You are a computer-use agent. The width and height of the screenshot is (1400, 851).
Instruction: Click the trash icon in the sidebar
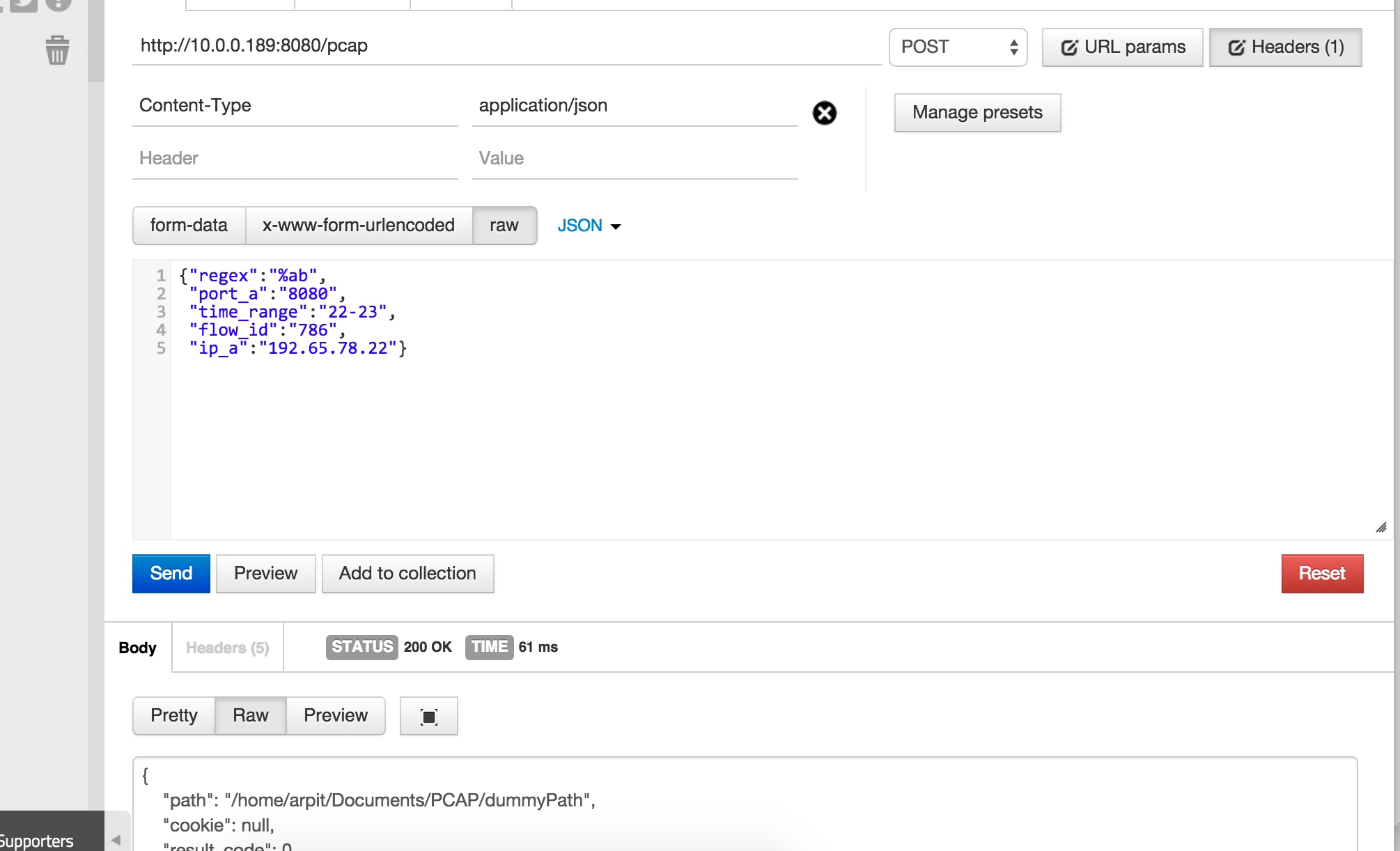(x=57, y=51)
